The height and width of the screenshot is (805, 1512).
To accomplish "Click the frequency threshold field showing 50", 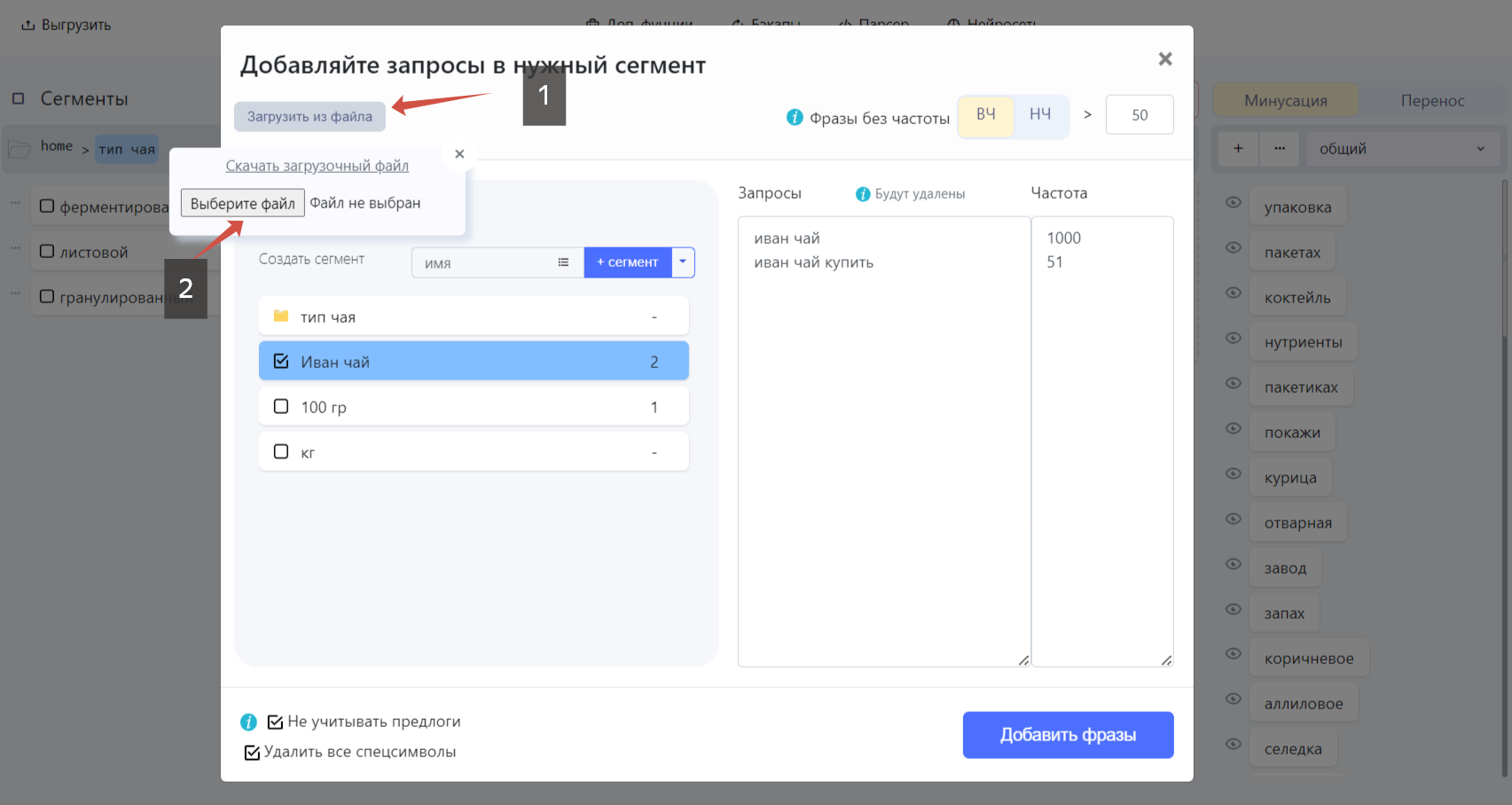I will (x=1140, y=114).
